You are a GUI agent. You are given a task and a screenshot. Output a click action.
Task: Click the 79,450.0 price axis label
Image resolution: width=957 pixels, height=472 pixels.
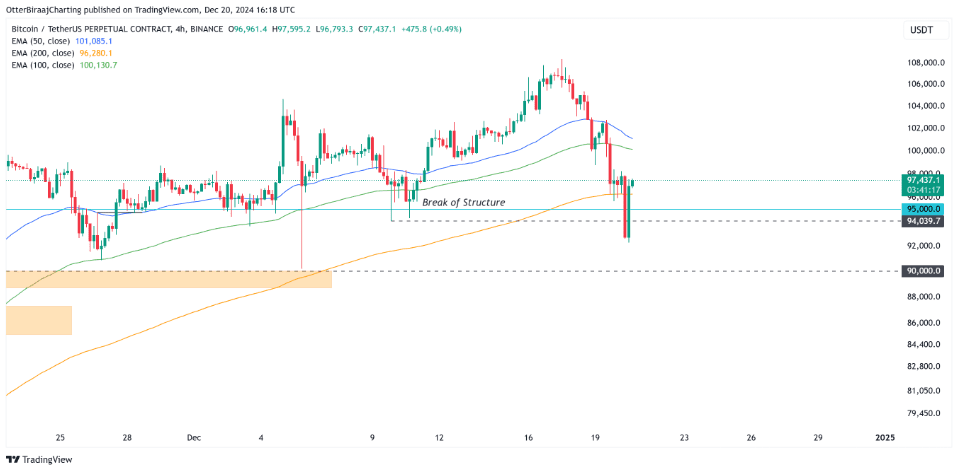tap(922, 414)
